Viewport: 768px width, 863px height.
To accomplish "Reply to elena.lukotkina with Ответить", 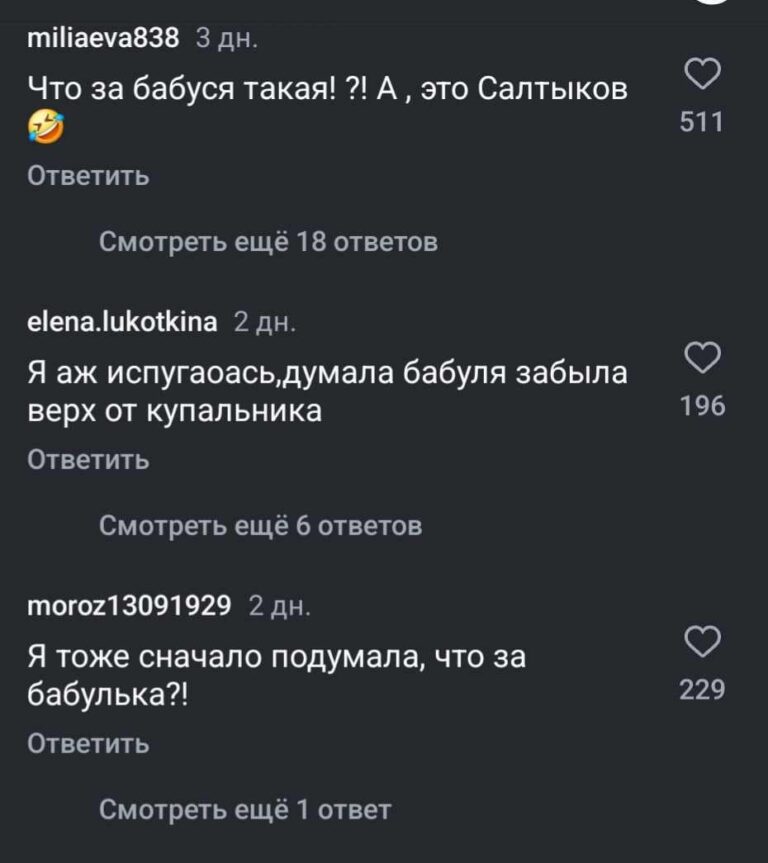I will pos(88,460).
